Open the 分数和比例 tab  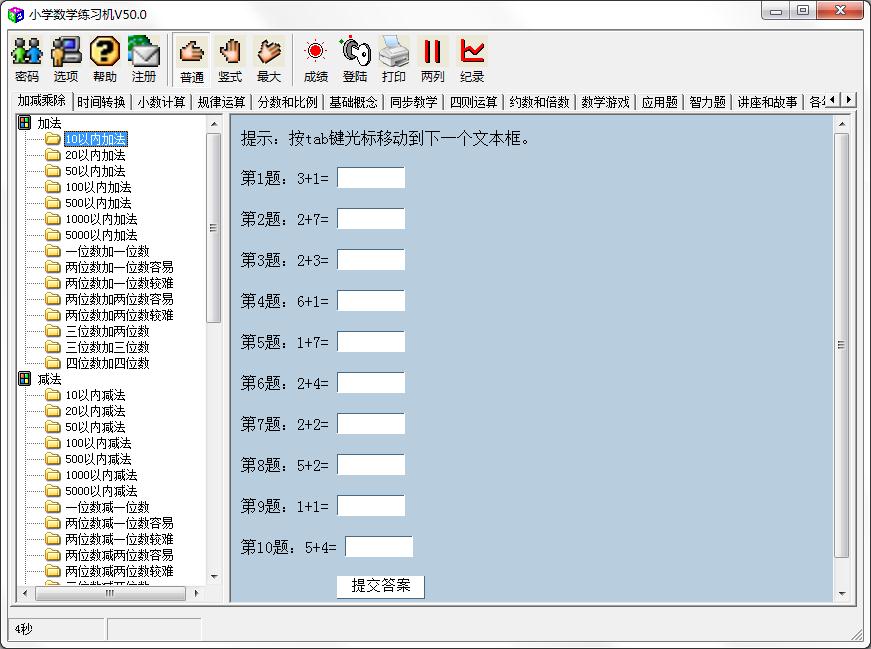[x=287, y=102]
